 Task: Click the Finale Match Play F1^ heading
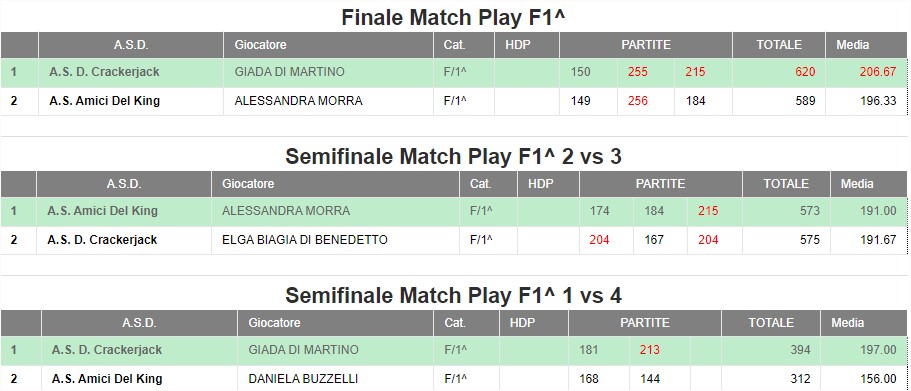(454, 17)
